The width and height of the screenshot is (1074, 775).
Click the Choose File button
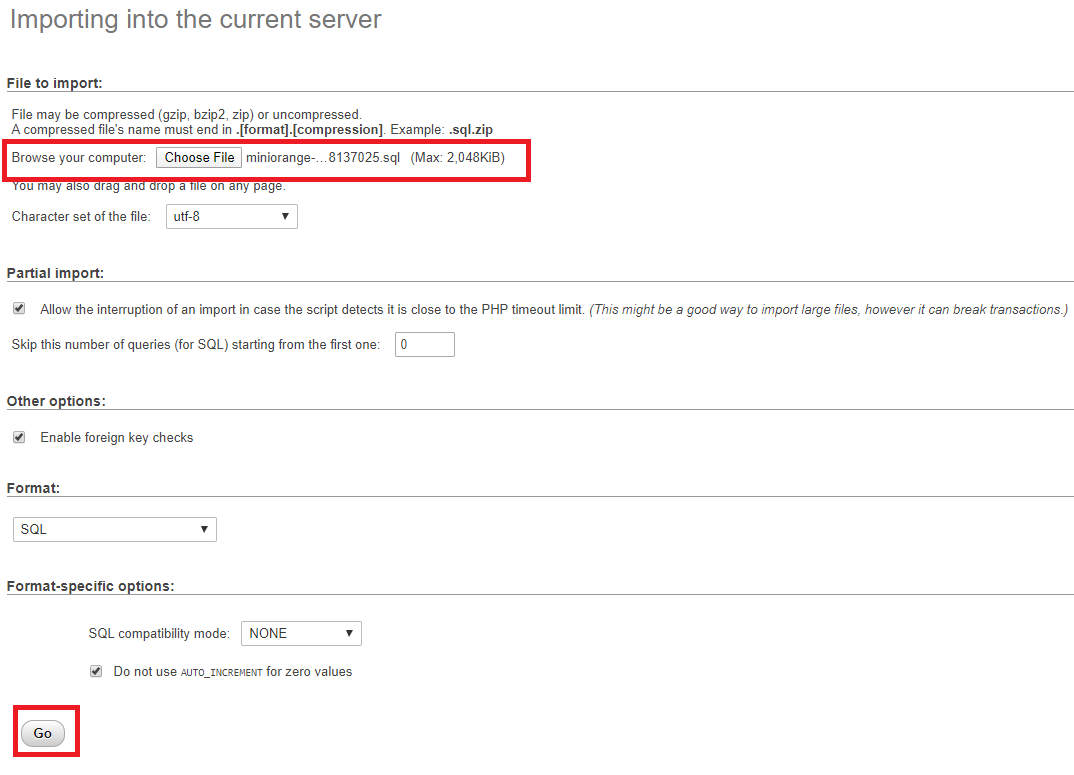(199, 158)
